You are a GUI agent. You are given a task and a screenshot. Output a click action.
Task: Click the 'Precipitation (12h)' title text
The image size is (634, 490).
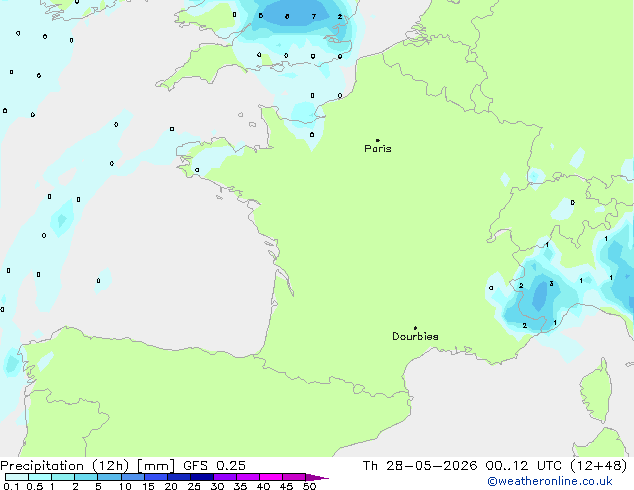(65, 466)
